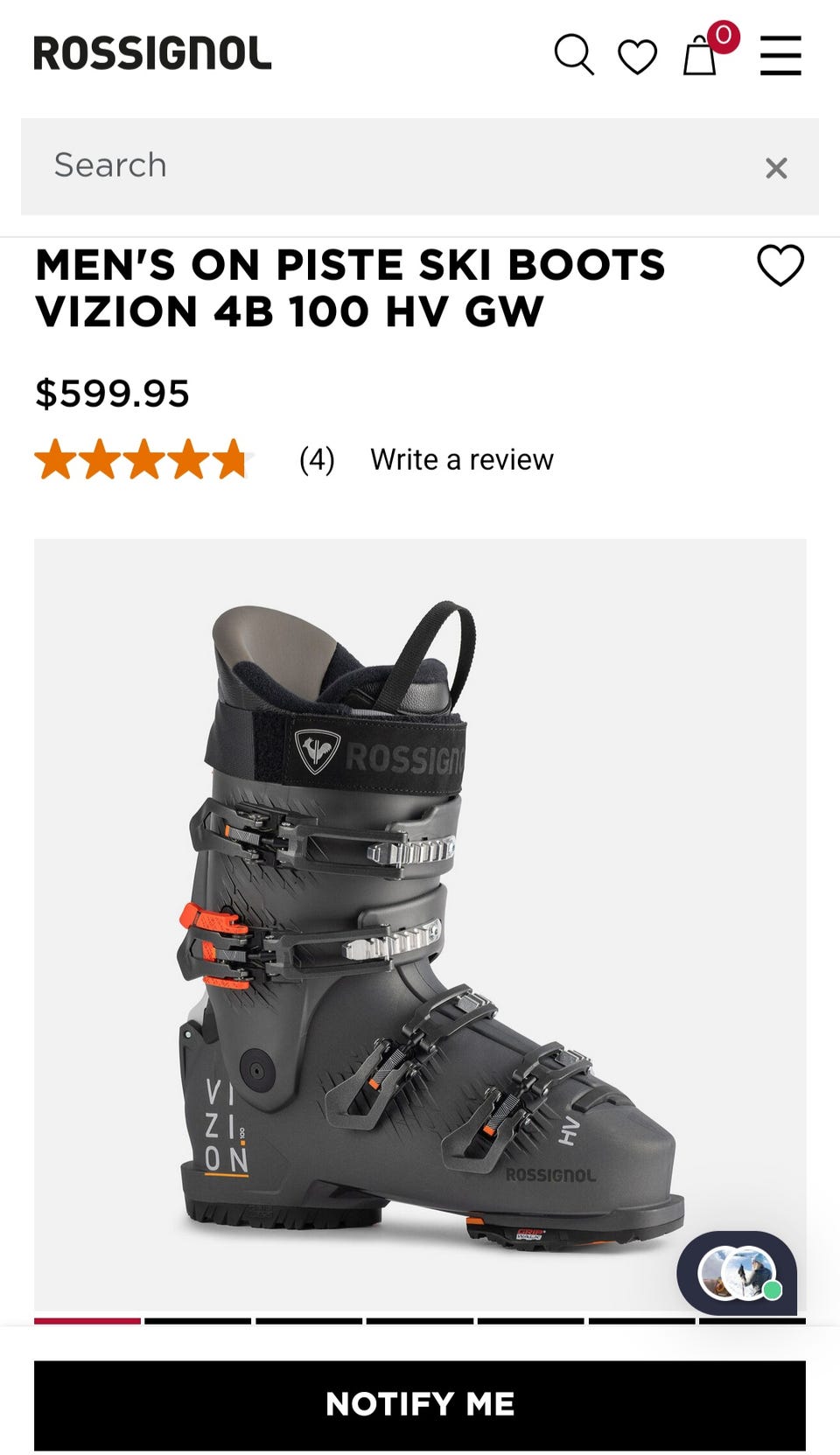Image resolution: width=840 pixels, height=1455 pixels.
Task: Open the (4) reviews count
Action: [317, 459]
